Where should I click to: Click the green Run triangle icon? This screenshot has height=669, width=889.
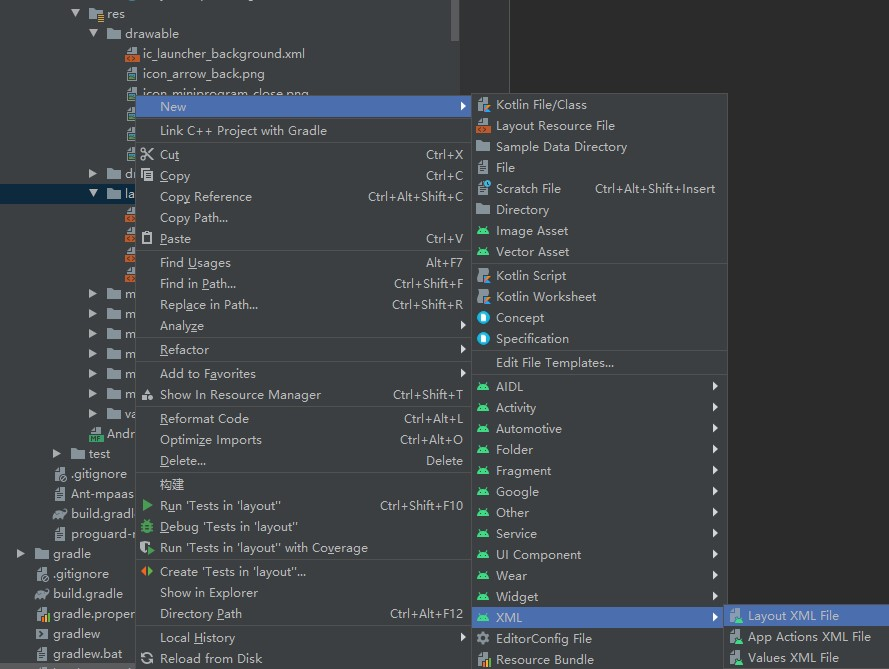tap(147, 505)
